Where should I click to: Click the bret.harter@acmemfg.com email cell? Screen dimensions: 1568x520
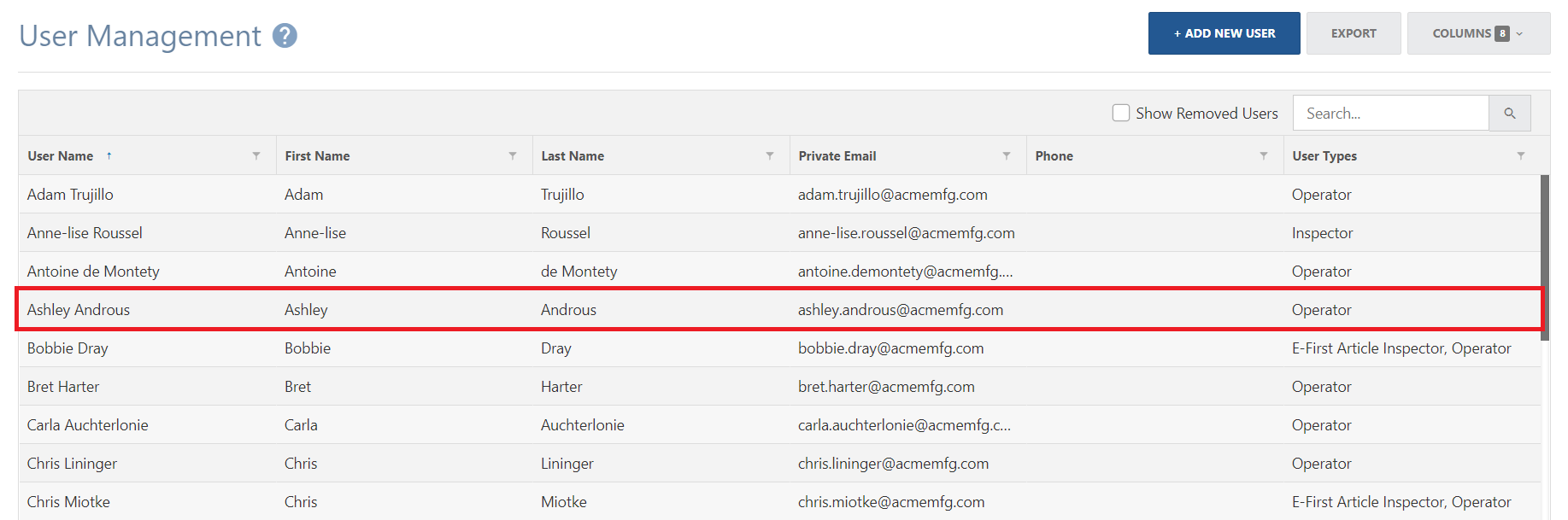pos(907,386)
